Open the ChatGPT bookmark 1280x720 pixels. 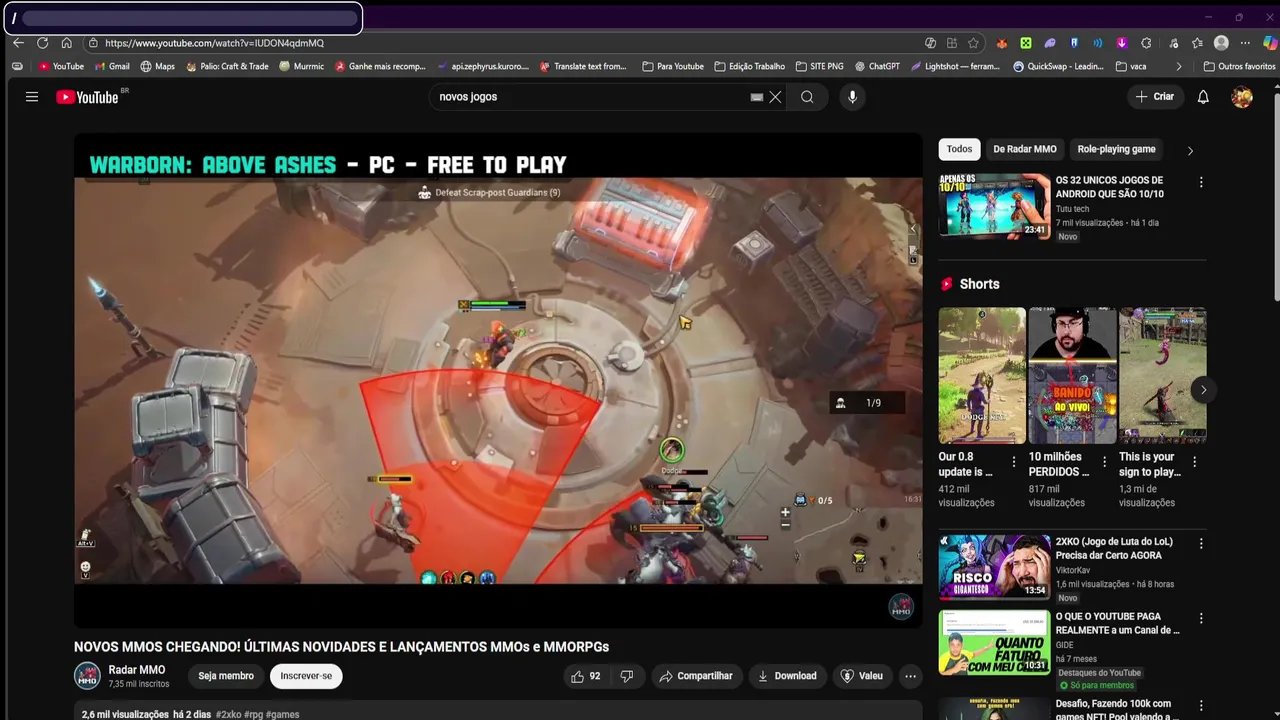(876, 67)
